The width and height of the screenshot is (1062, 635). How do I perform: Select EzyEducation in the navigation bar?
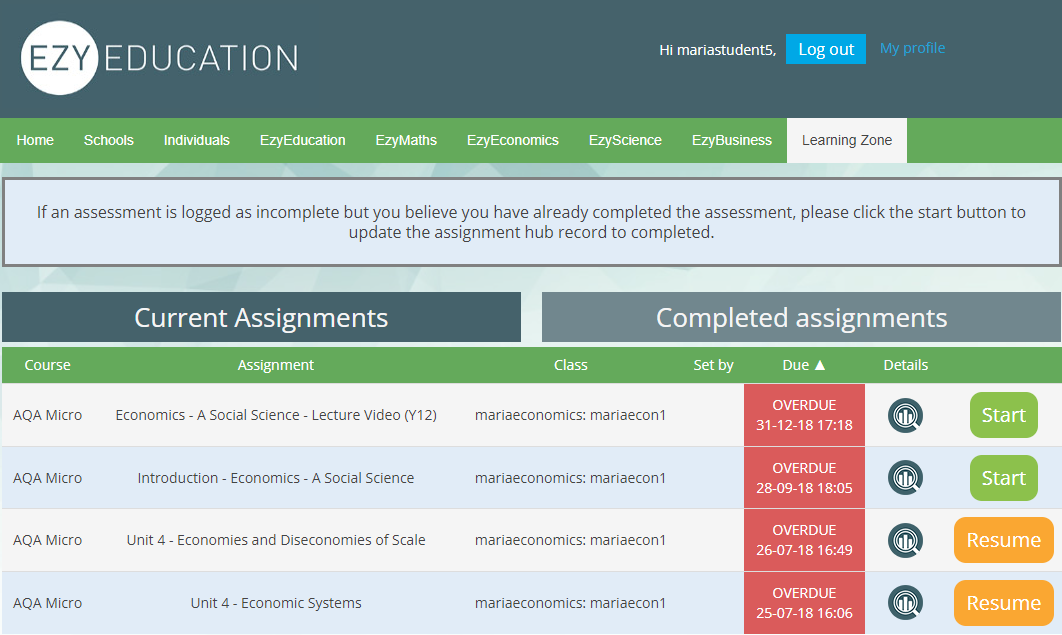click(303, 140)
